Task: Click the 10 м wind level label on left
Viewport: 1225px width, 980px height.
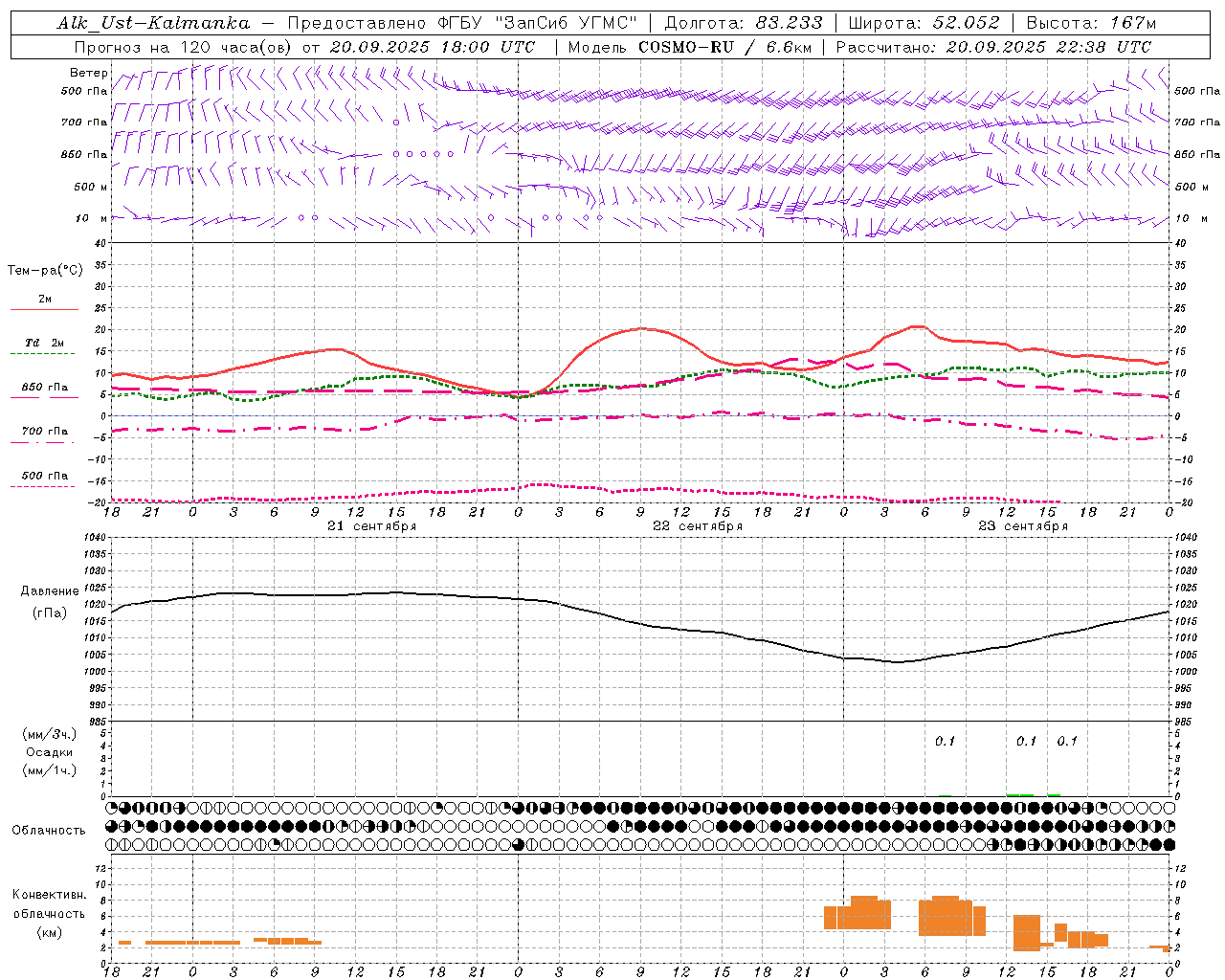Action: [x=92, y=218]
